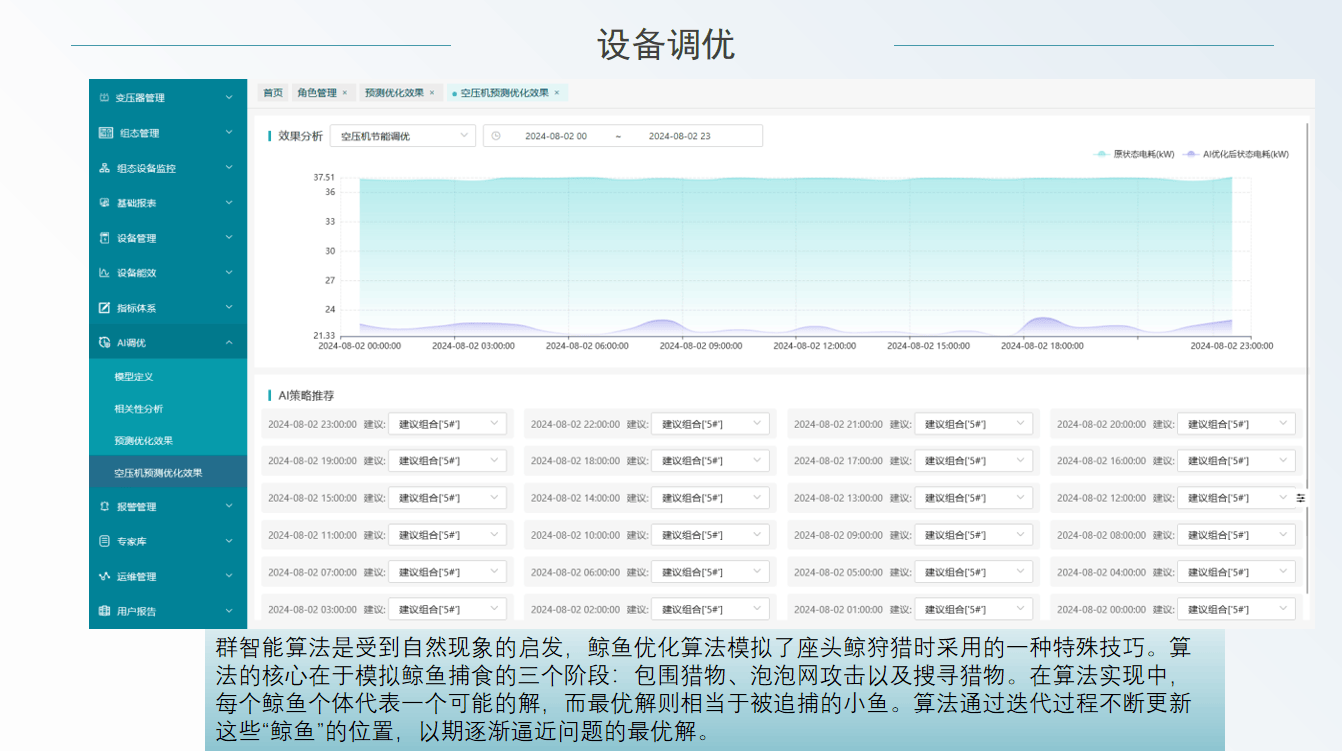Open suggestion dropdown for 2024-08-02 00:00:00
Viewport: 1342px width, 751px height.
1236,609
